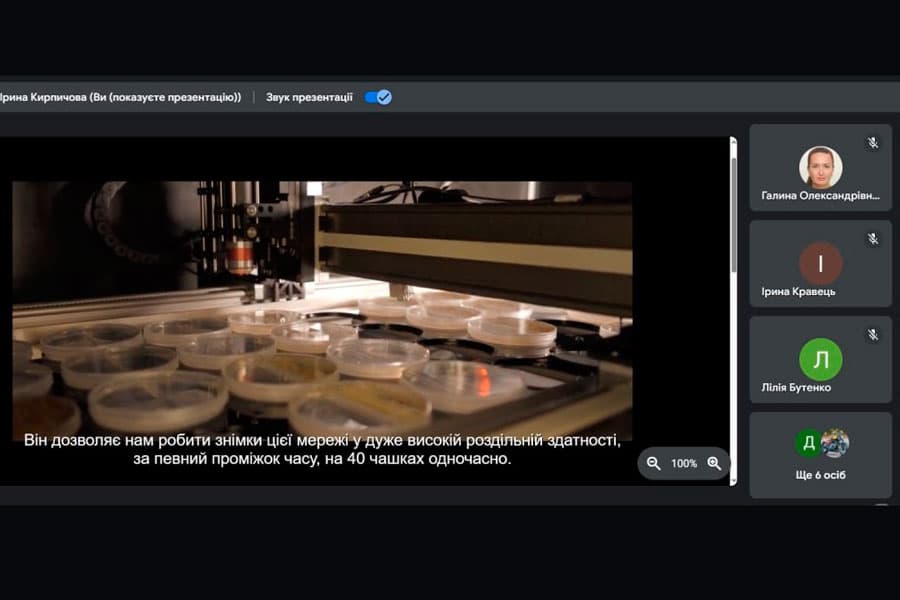Screen dimensions: 900x600
Task: Click the Петрі dish video frame
Action: click(x=323, y=311)
